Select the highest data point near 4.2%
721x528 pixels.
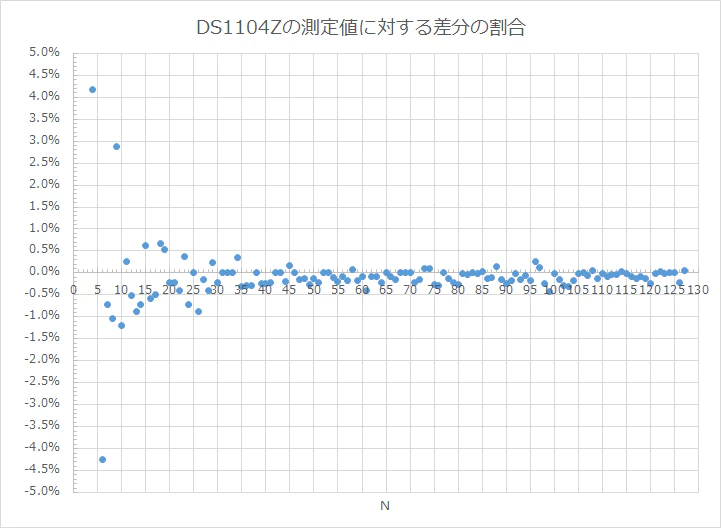pyautogui.click(x=92, y=90)
